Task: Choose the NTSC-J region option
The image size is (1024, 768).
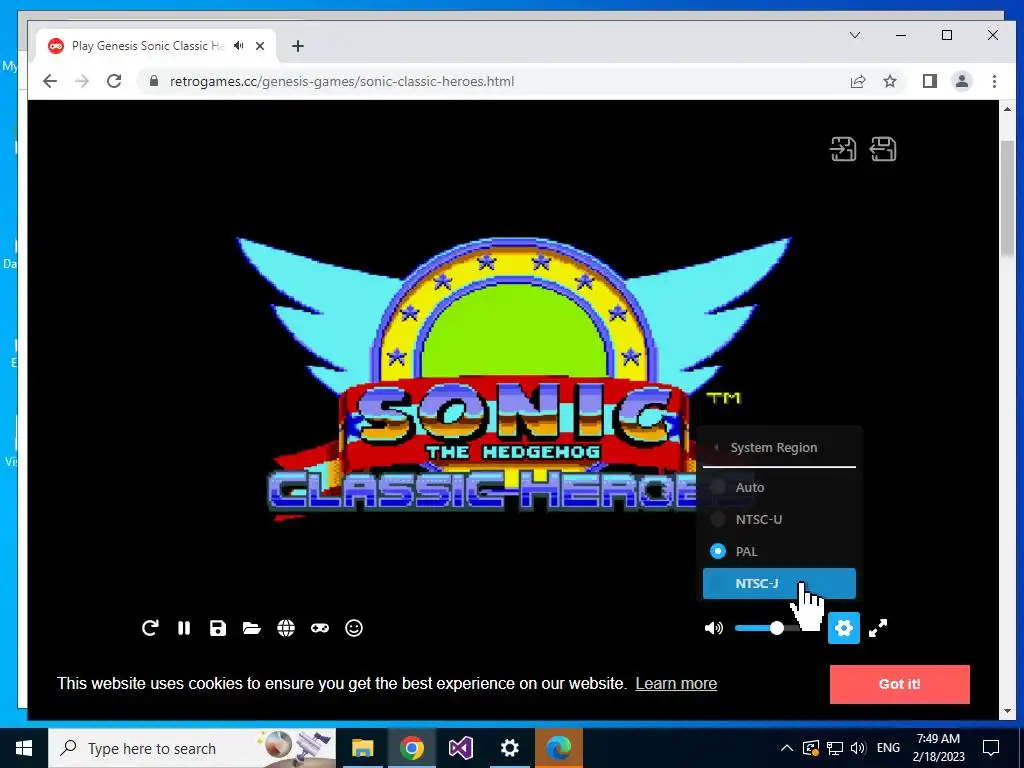Action: click(779, 583)
